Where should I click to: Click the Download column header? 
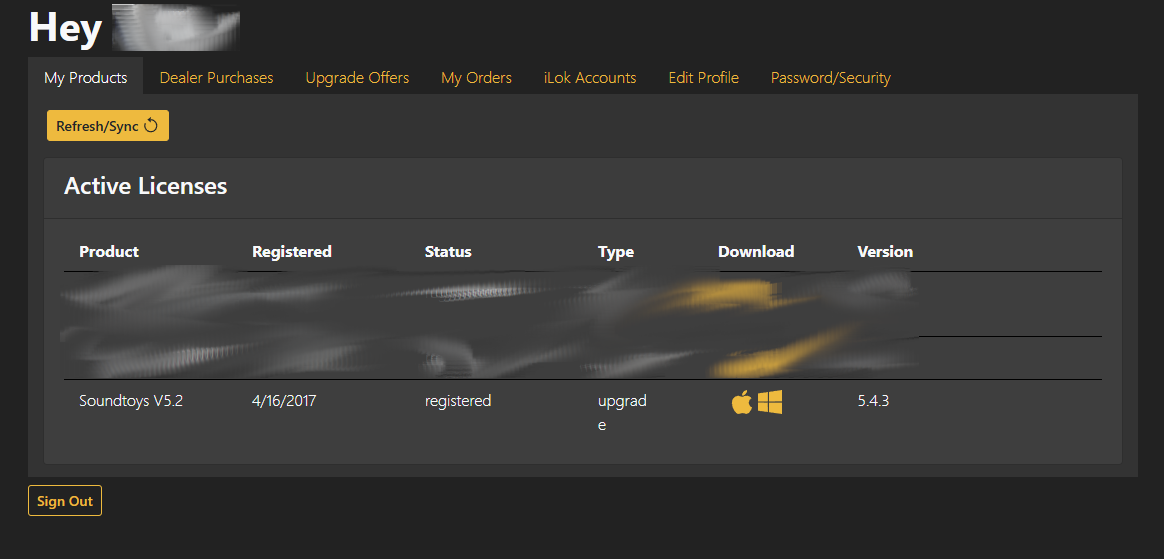756,252
